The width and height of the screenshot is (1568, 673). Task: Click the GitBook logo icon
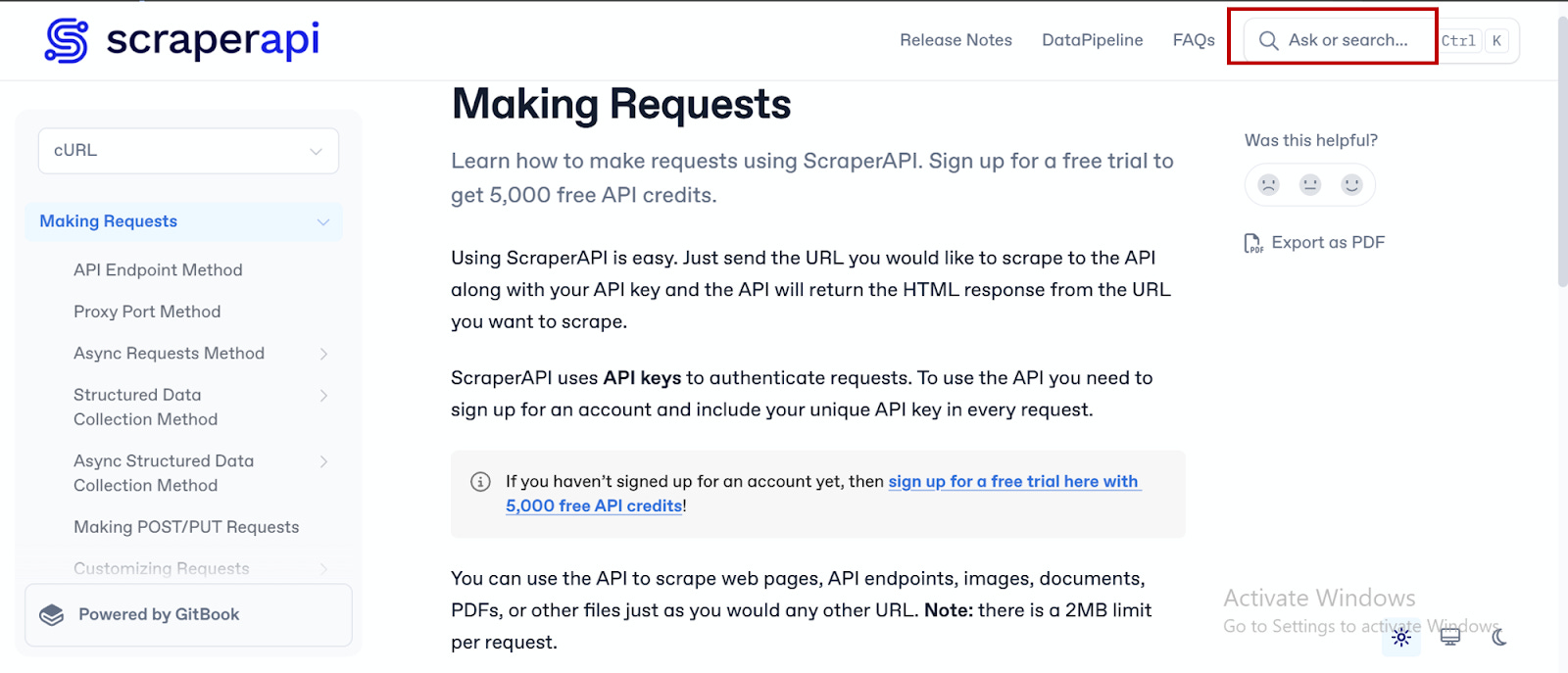(52, 615)
